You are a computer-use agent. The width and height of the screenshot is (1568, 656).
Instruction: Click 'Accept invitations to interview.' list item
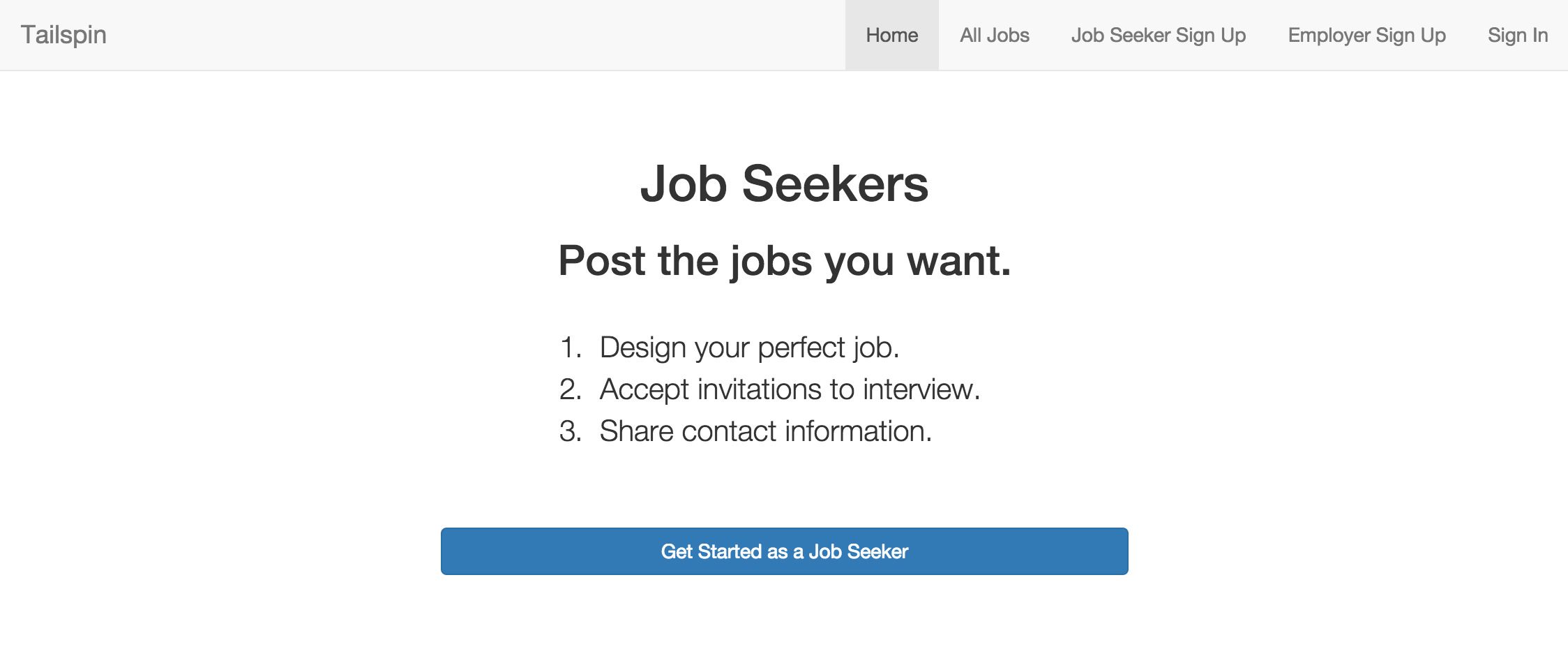pos(790,389)
